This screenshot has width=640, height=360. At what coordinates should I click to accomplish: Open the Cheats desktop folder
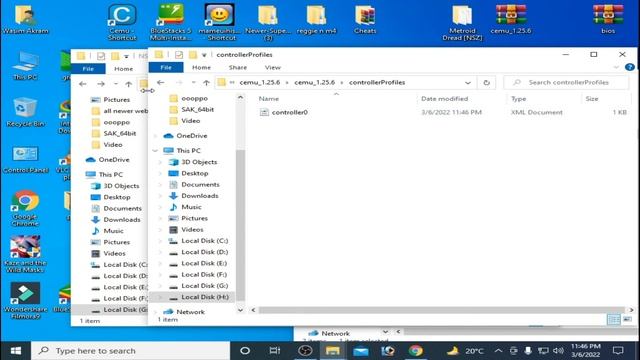[365, 20]
